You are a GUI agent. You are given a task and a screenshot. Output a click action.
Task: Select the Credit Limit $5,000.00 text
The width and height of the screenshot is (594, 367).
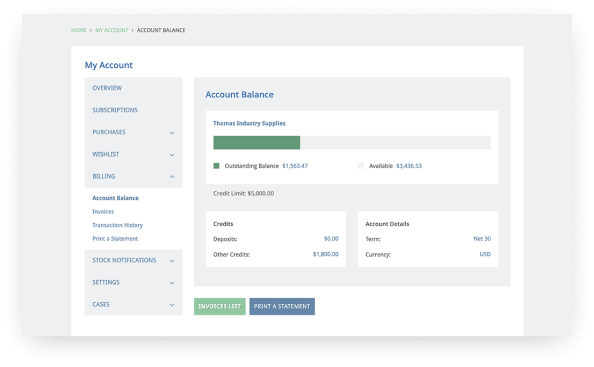click(x=244, y=194)
